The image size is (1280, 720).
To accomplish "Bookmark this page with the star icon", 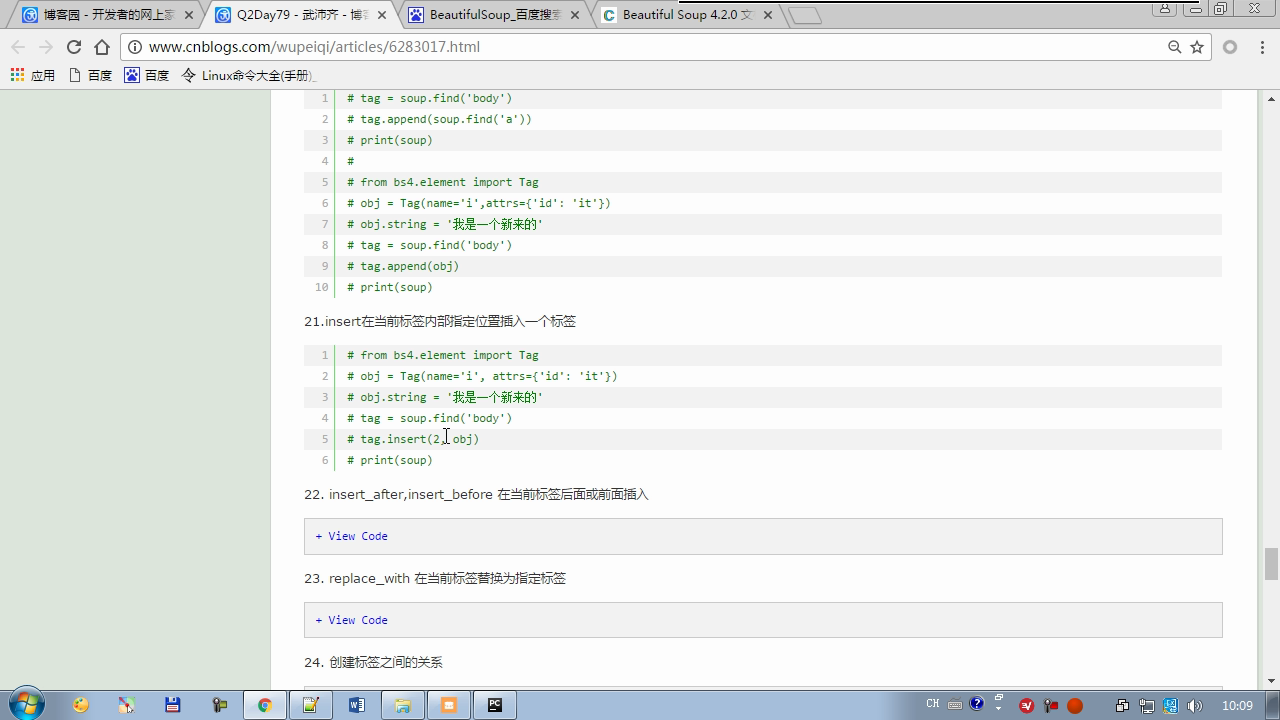I will point(1196,47).
